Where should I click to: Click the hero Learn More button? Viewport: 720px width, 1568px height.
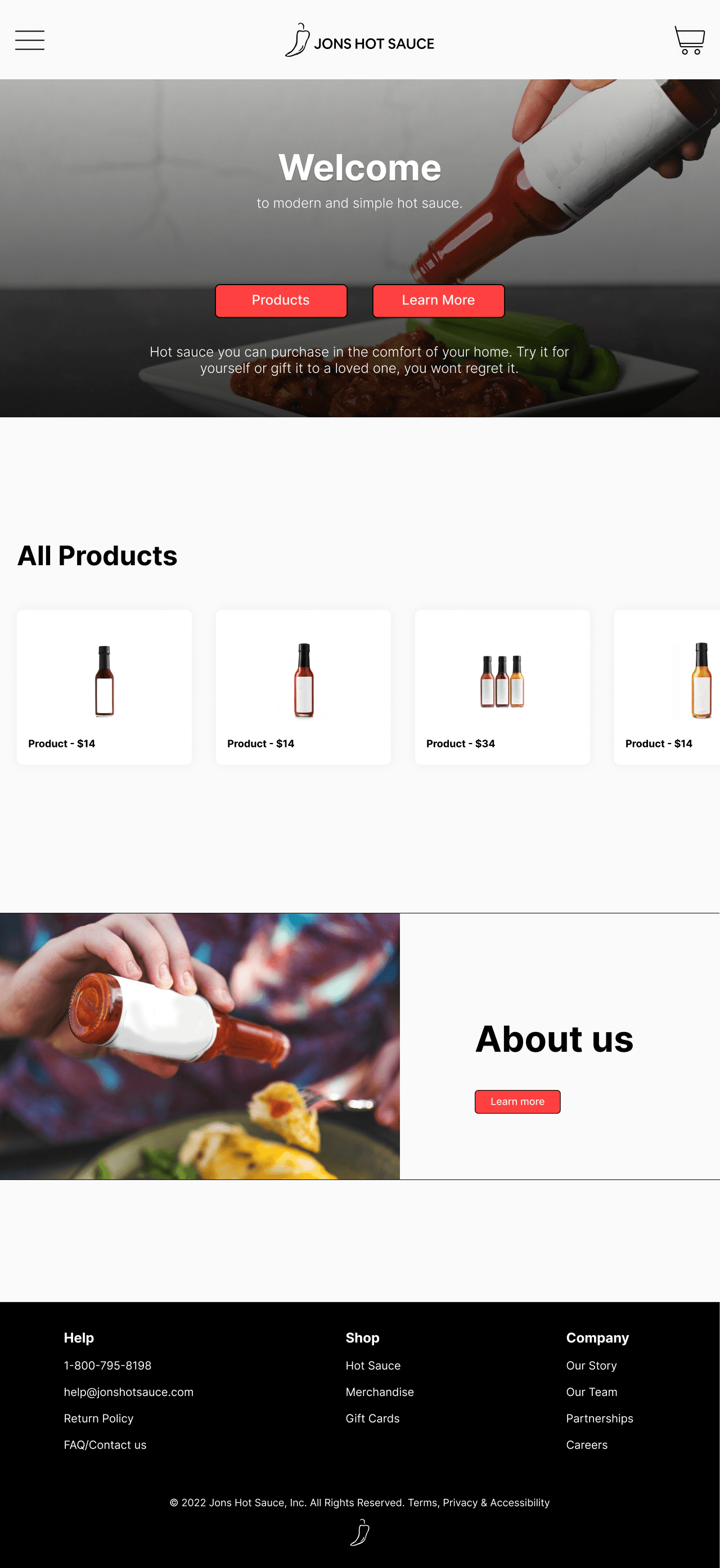[x=438, y=301]
